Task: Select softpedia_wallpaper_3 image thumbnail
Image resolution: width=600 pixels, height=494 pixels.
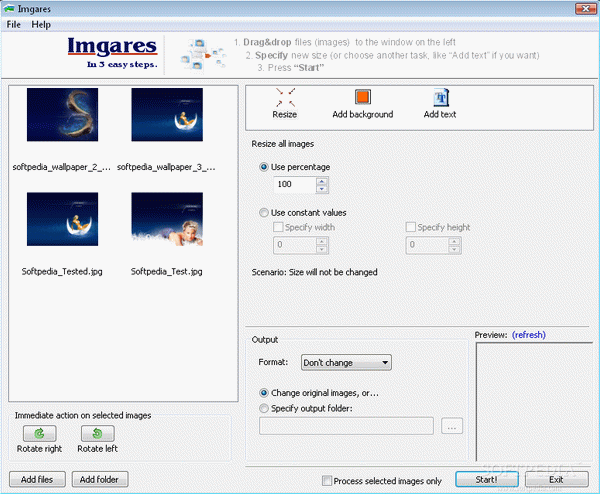Action: pyautogui.click(x=167, y=115)
